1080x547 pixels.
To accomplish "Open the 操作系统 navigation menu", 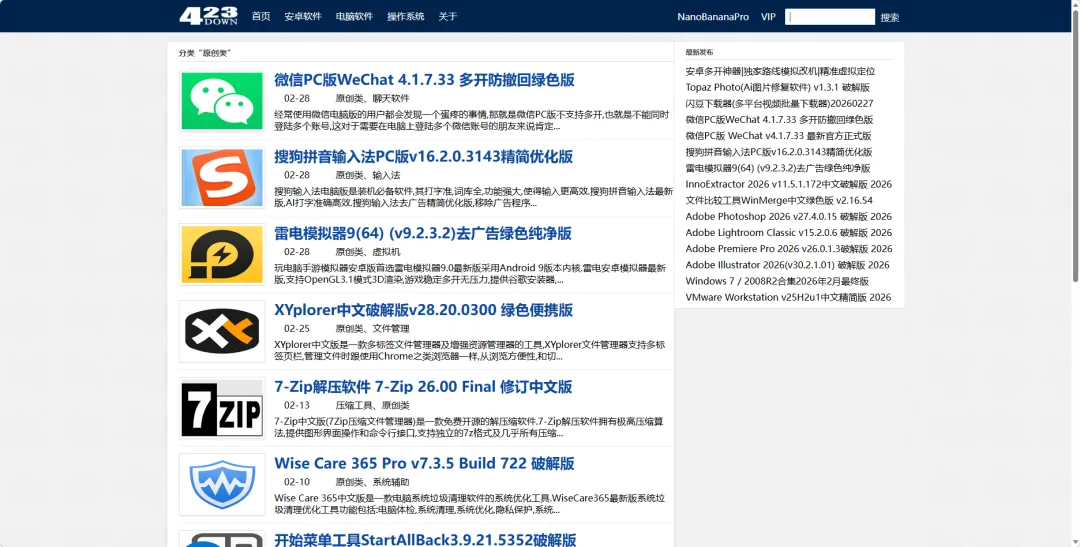I will 406,17.
